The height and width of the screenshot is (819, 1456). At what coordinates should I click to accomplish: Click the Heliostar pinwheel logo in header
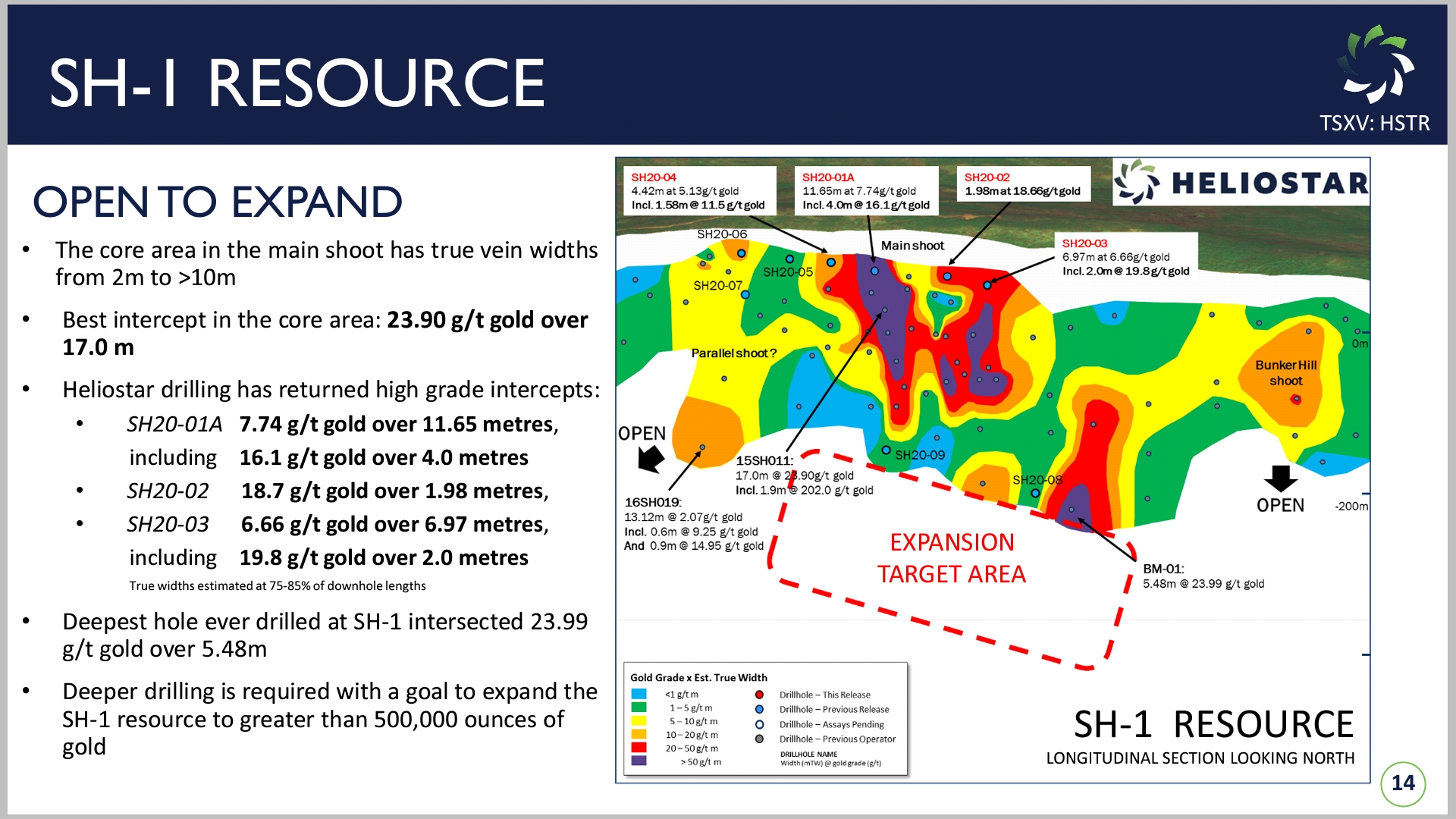1375,64
